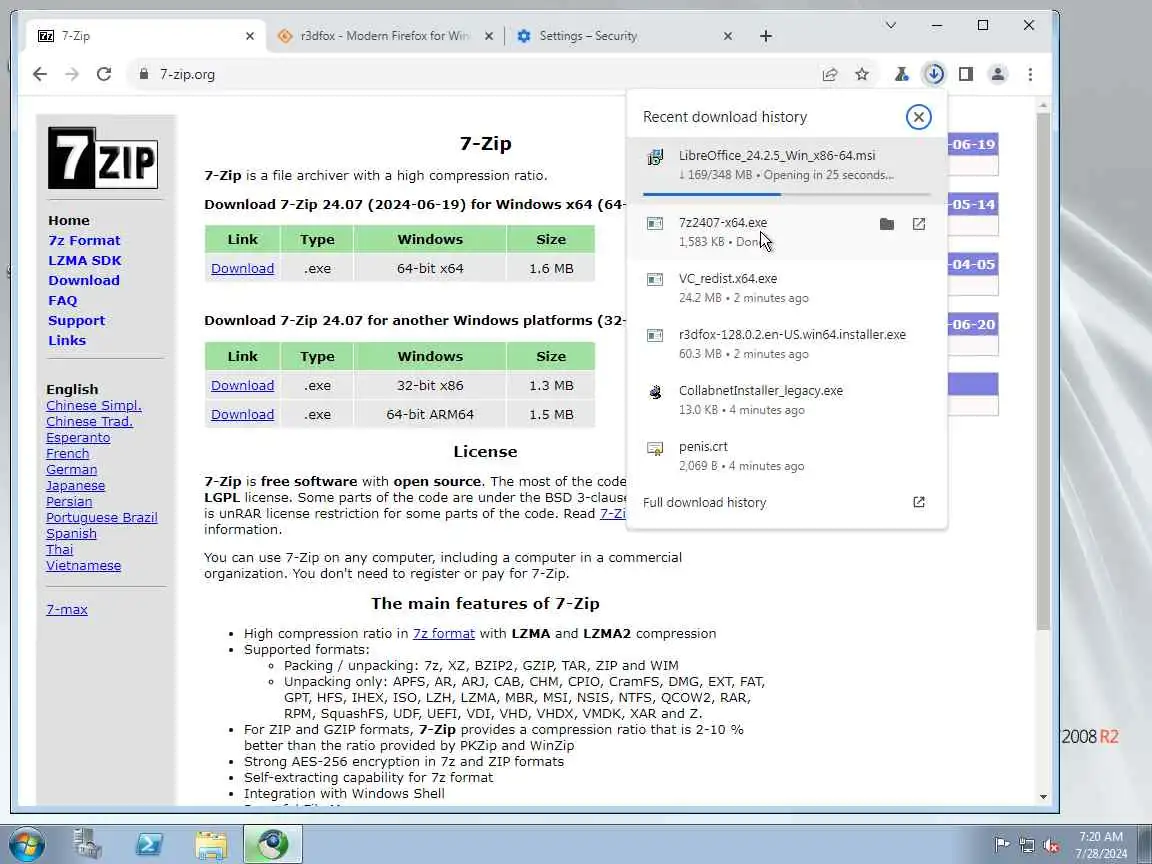Click the address bar showing 7-zip.org
This screenshot has width=1152, height=864.
click(x=470, y=74)
